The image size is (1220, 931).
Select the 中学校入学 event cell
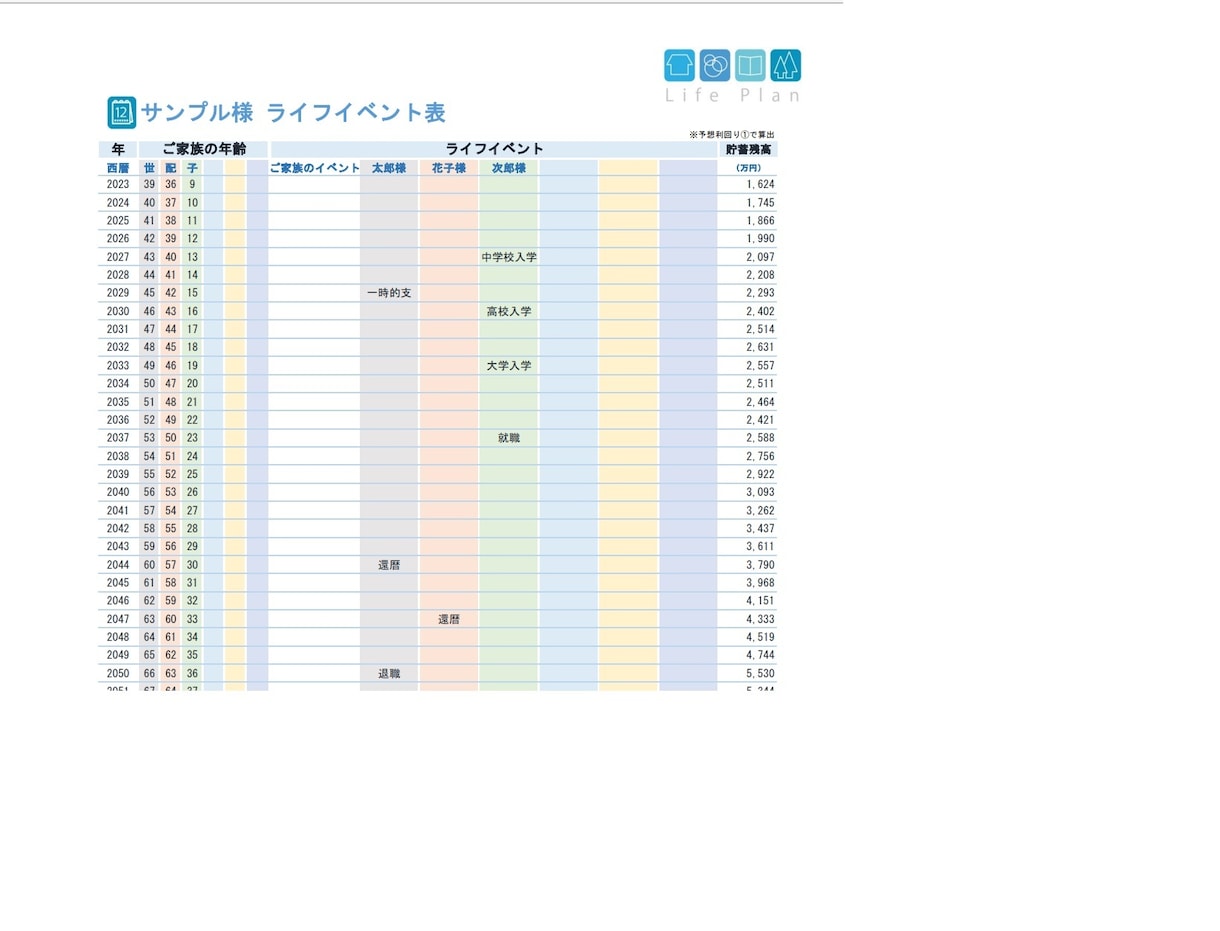coord(509,257)
